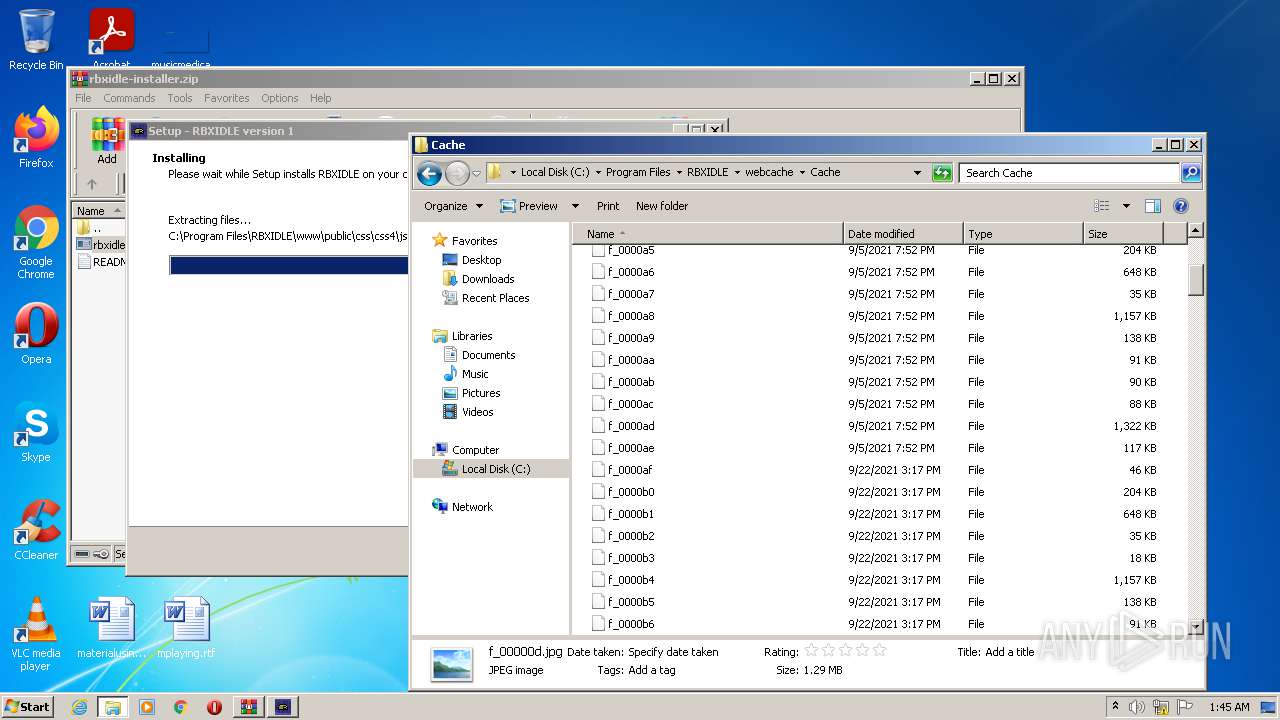Click Internet Explorer icon in taskbar
This screenshot has width=1280, height=720.
(80, 707)
